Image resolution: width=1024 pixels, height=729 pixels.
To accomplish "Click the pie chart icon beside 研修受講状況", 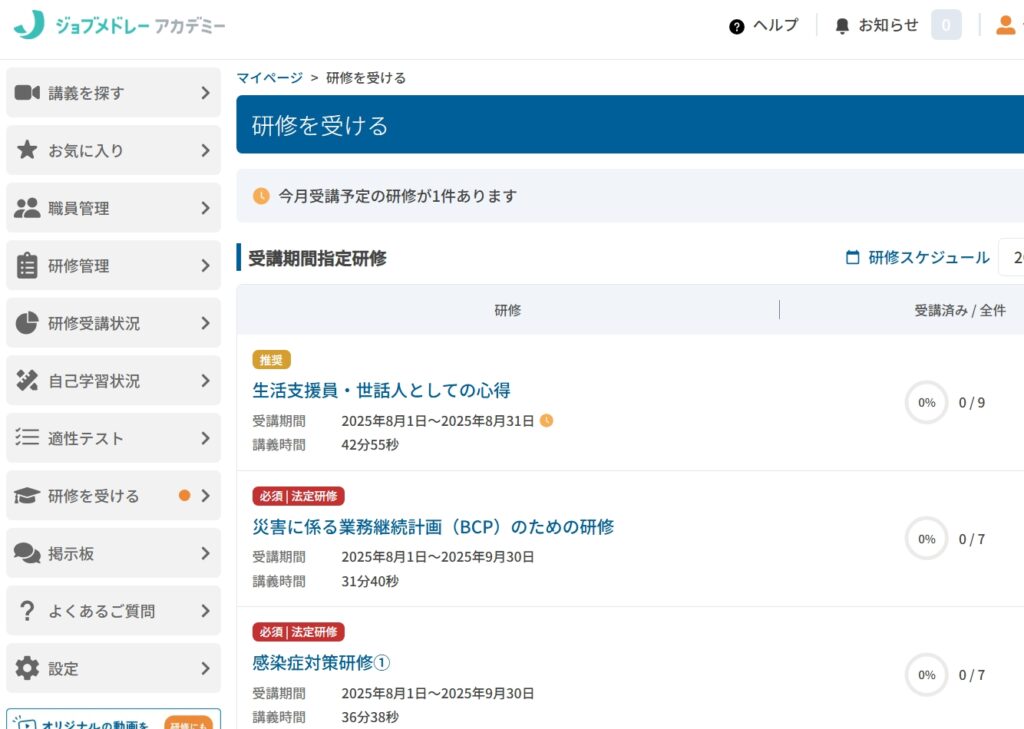I will [27, 323].
